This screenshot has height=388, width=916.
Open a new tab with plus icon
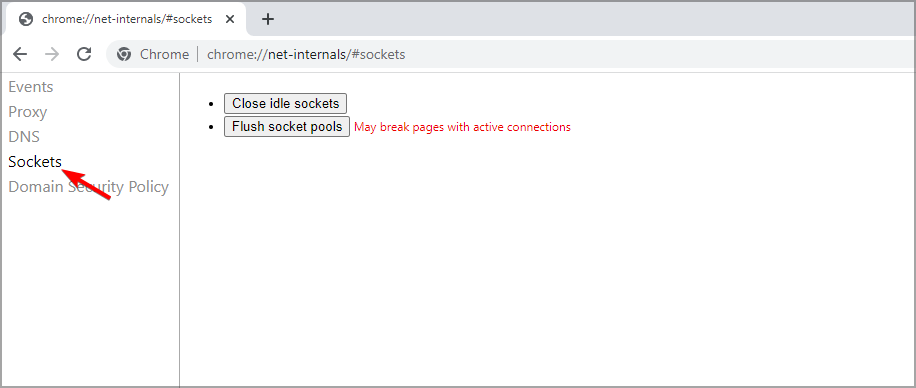click(x=268, y=19)
